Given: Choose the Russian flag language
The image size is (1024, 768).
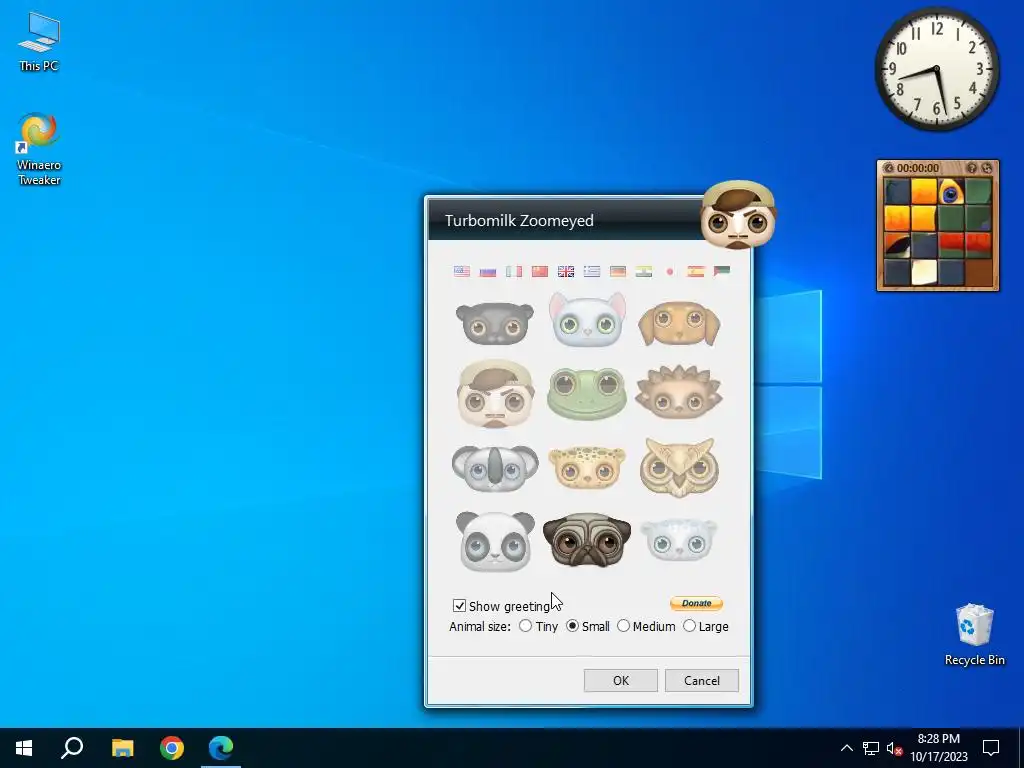Looking at the screenshot, I should tap(488, 271).
